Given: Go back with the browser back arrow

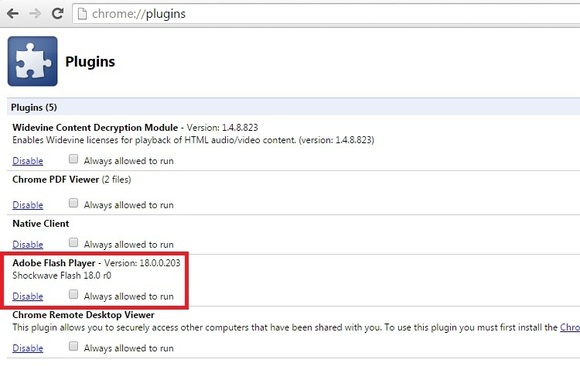Looking at the screenshot, I should (x=13, y=14).
